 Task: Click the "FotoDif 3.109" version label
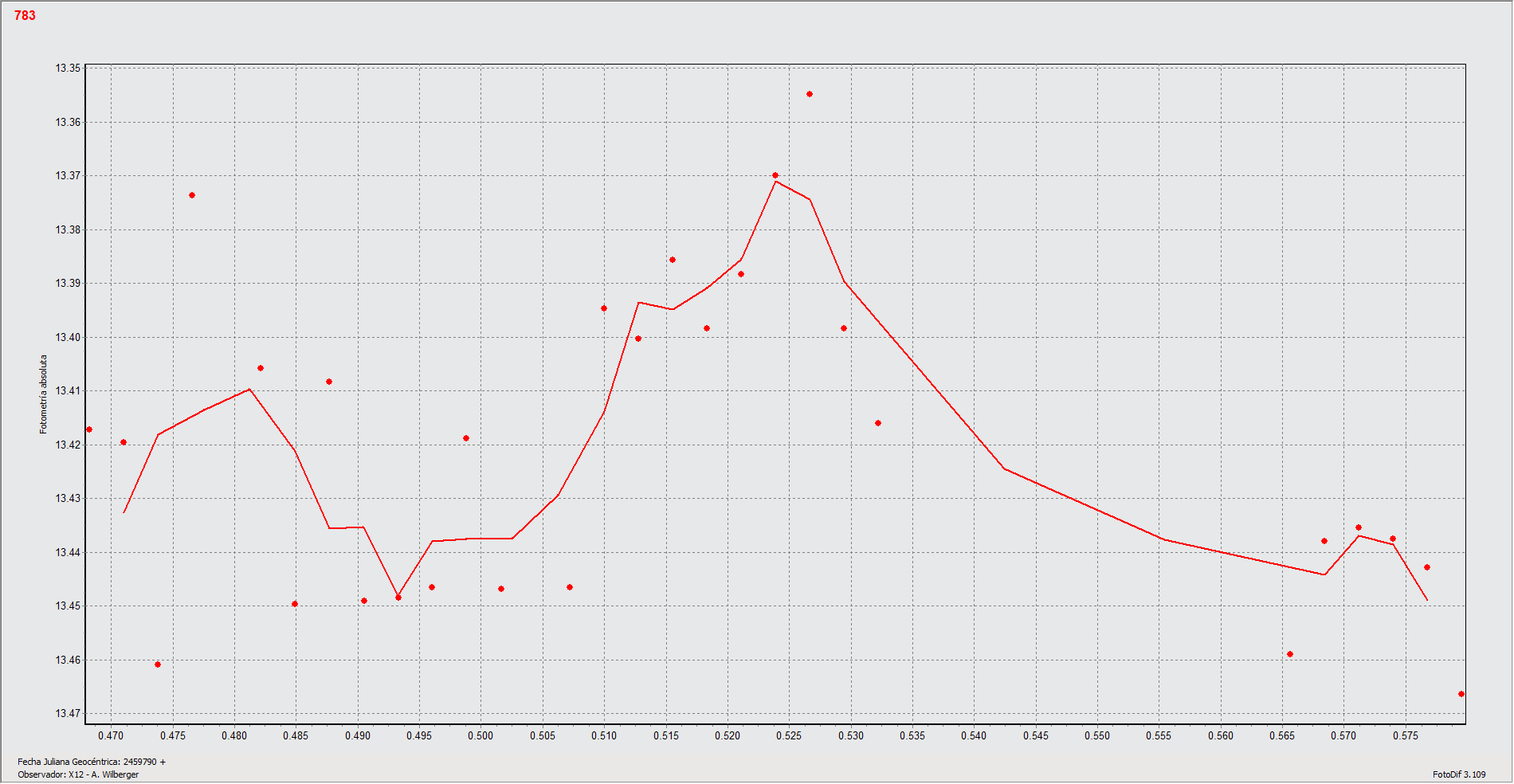tap(1459, 774)
